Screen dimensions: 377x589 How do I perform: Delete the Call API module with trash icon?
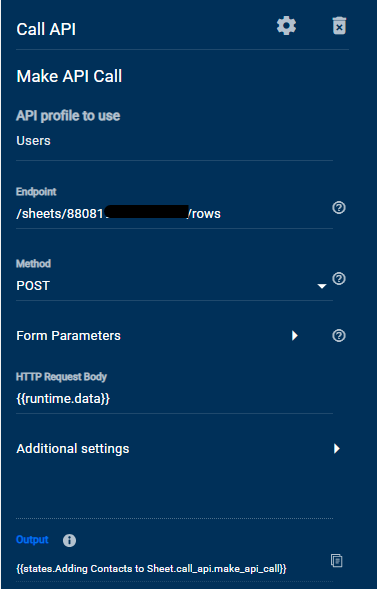pyautogui.click(x=339, y=26)
